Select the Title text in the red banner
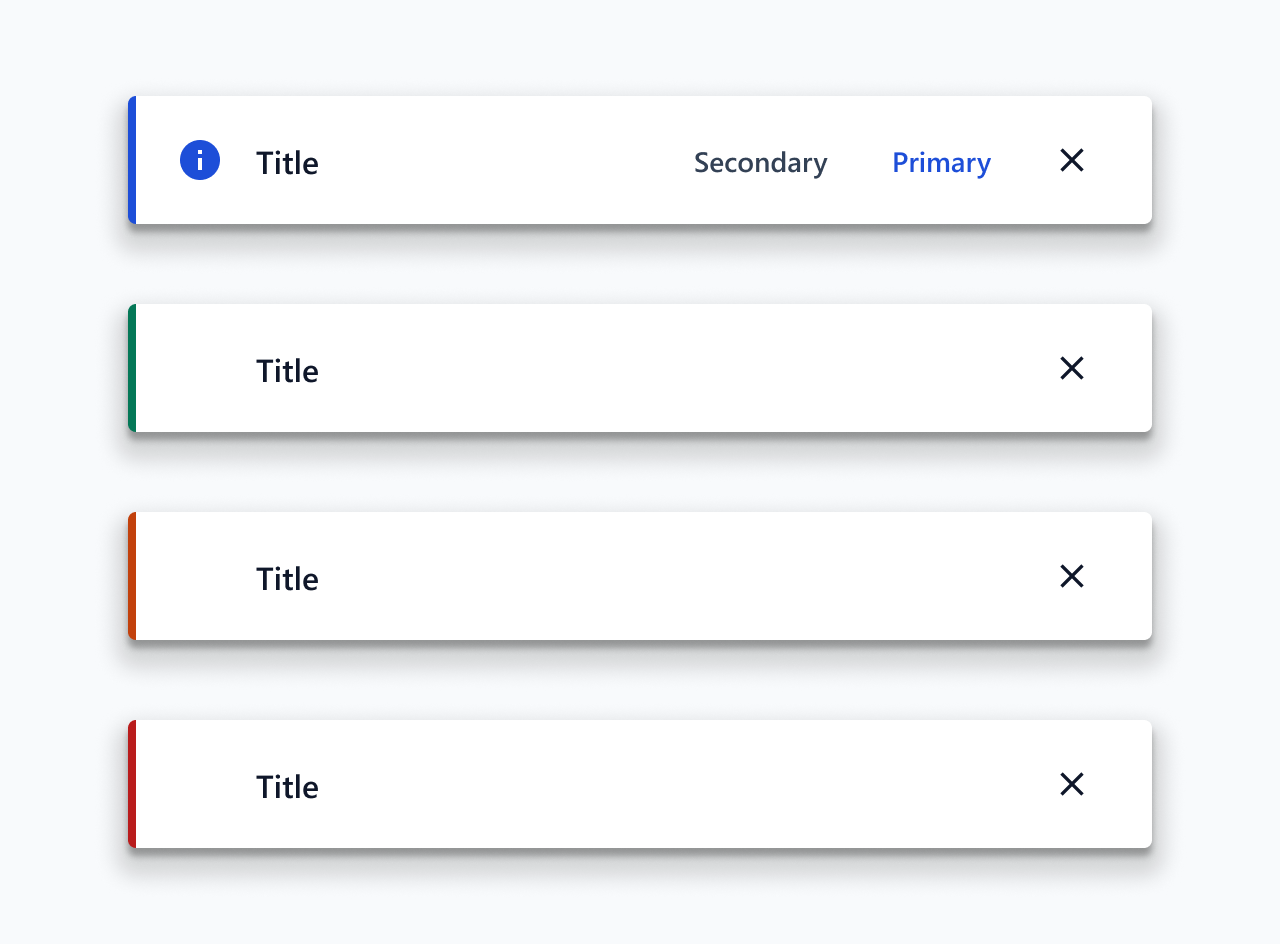The image size is (1280, 944). point(287,787)
